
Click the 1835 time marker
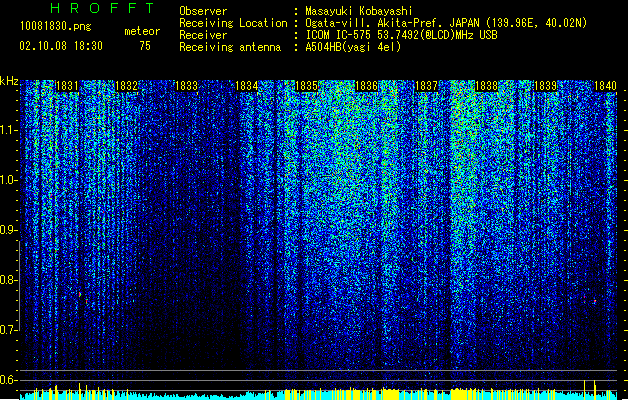[306, 86]
